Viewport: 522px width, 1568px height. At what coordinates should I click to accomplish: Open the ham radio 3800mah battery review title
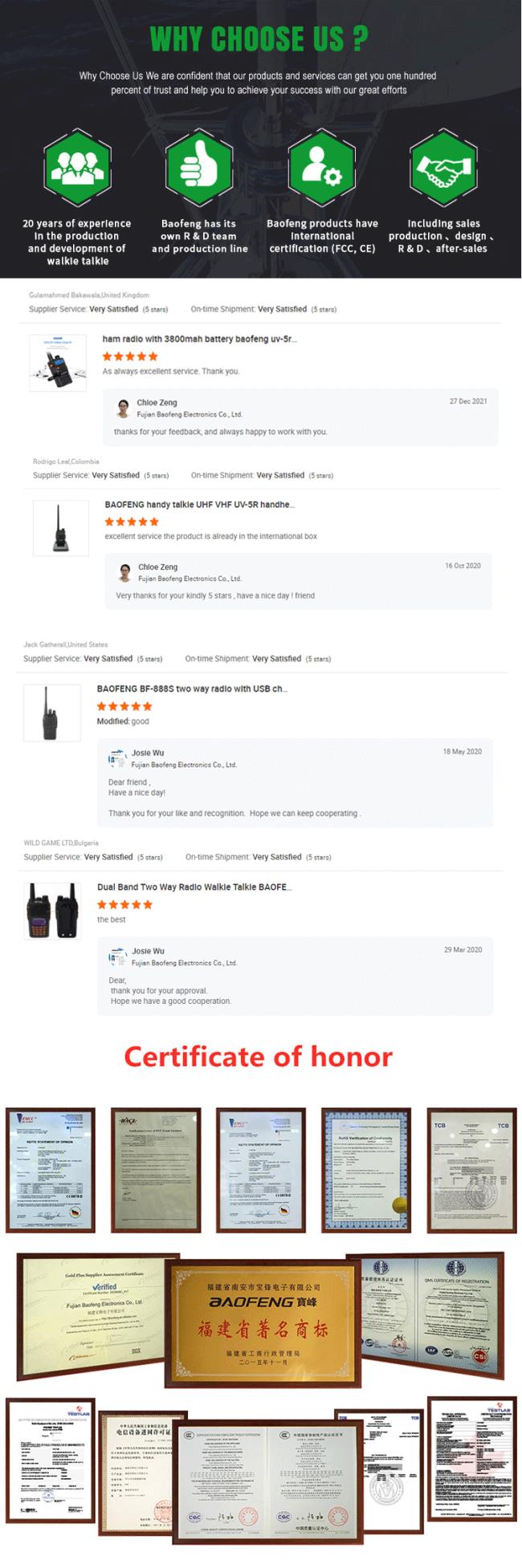click(x=199, y=339)
